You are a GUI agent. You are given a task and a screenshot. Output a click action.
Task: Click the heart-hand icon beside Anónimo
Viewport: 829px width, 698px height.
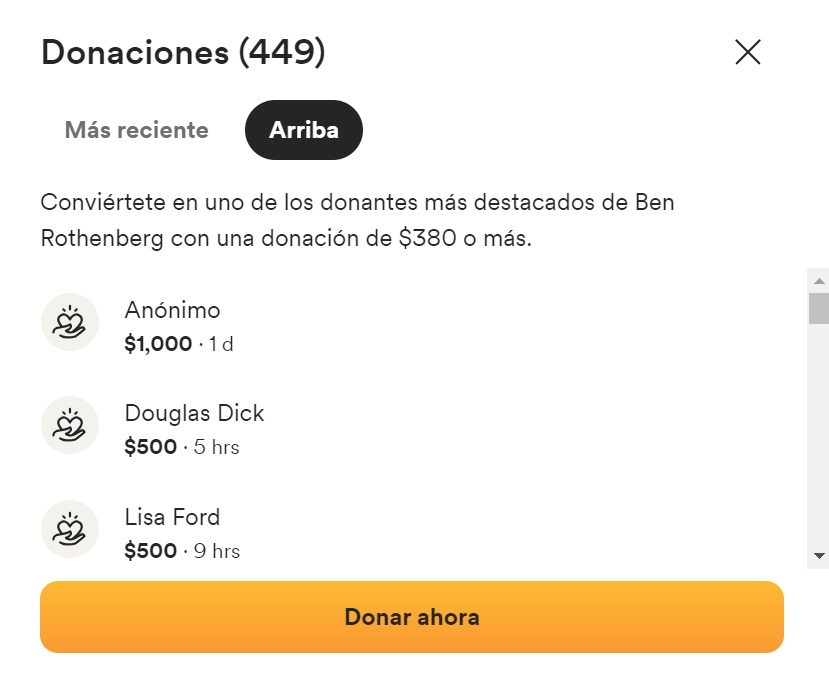coord(69,322)
